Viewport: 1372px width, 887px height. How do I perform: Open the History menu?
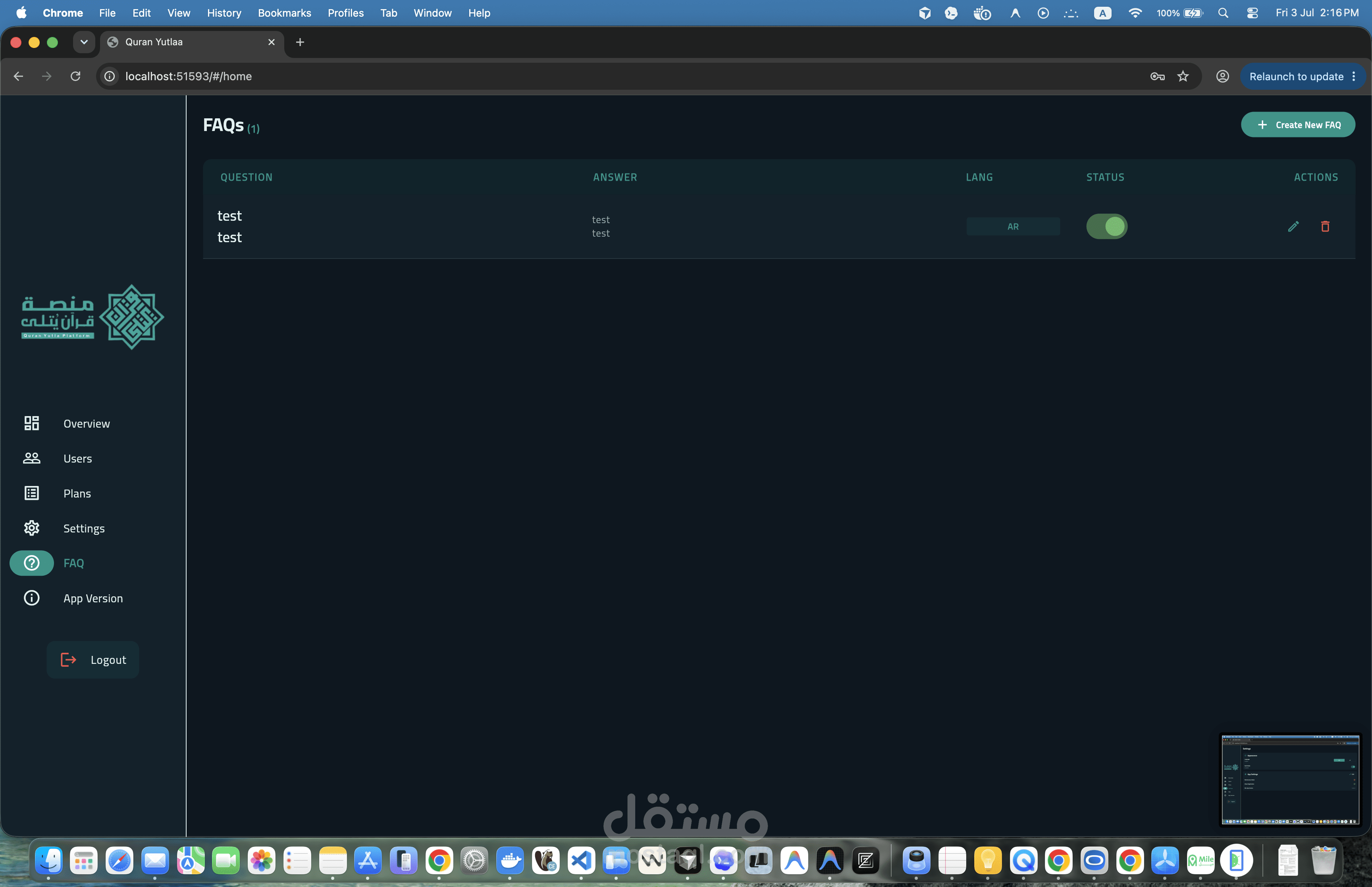coord(224,13)
